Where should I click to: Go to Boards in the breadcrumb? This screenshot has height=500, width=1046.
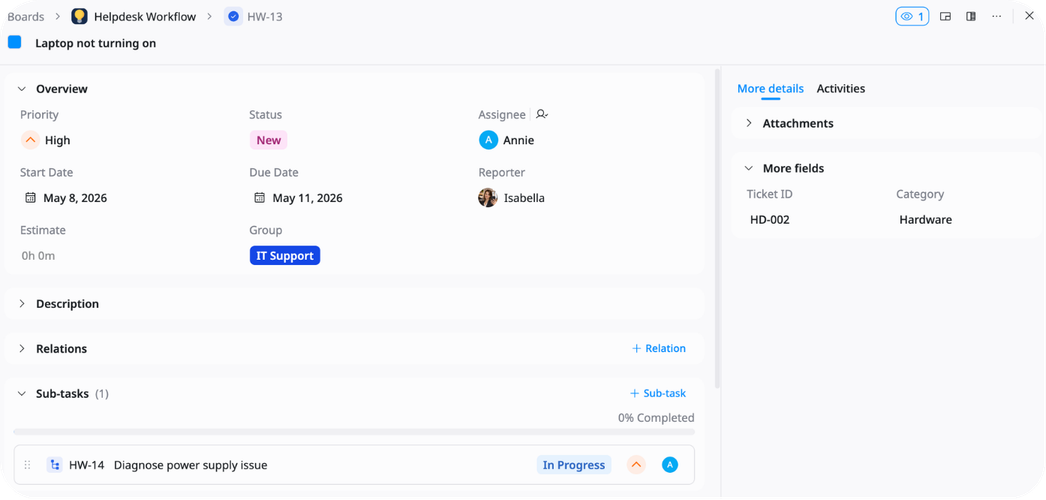pos(26,17)
